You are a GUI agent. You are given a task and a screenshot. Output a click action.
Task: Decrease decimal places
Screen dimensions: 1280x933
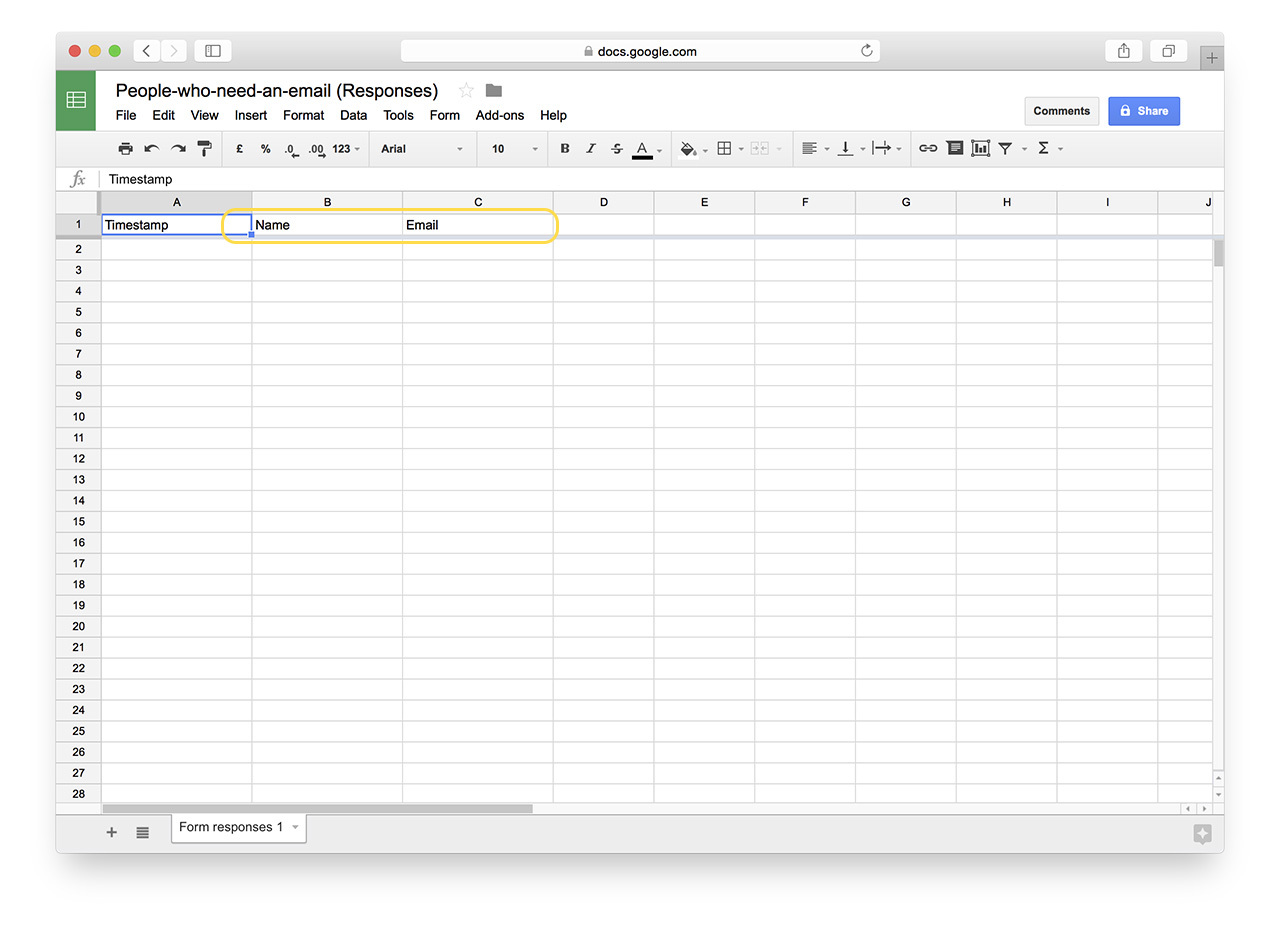point(291,149)
